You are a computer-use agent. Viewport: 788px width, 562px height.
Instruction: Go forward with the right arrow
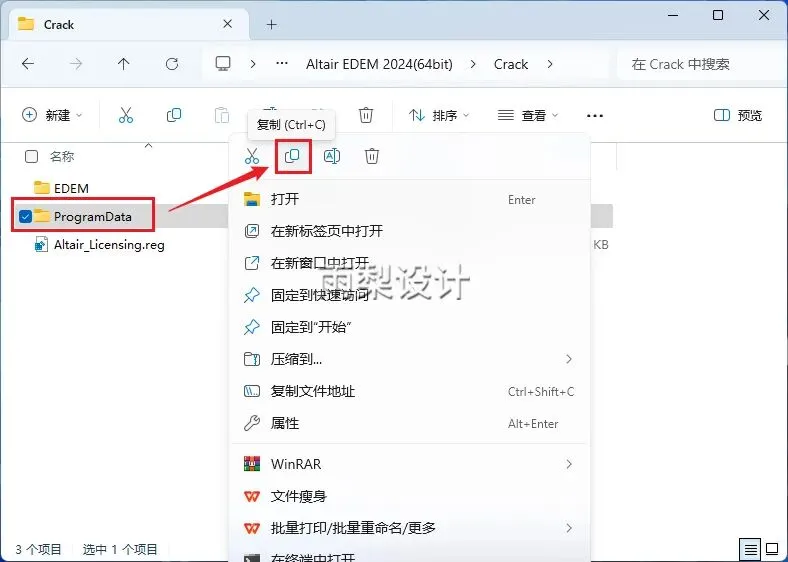click(76, 64)
